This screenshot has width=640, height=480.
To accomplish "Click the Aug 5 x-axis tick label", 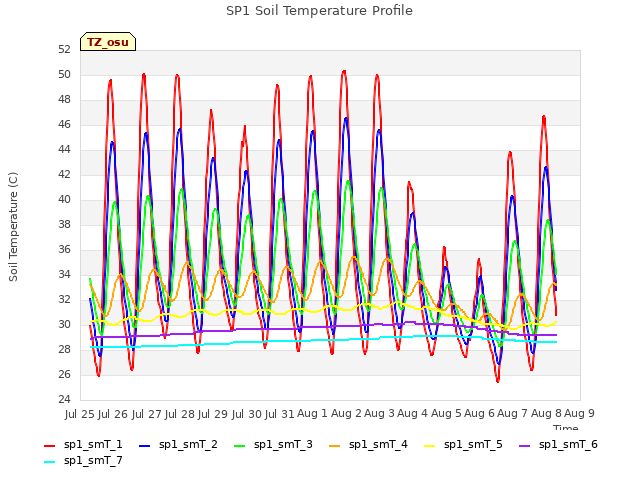I will tap(446, 413).
